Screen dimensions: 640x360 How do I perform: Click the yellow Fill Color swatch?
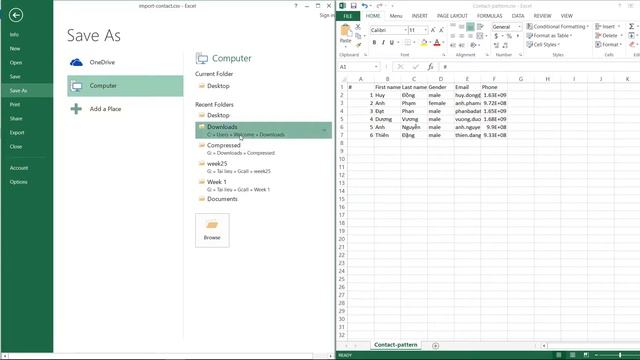424,42
